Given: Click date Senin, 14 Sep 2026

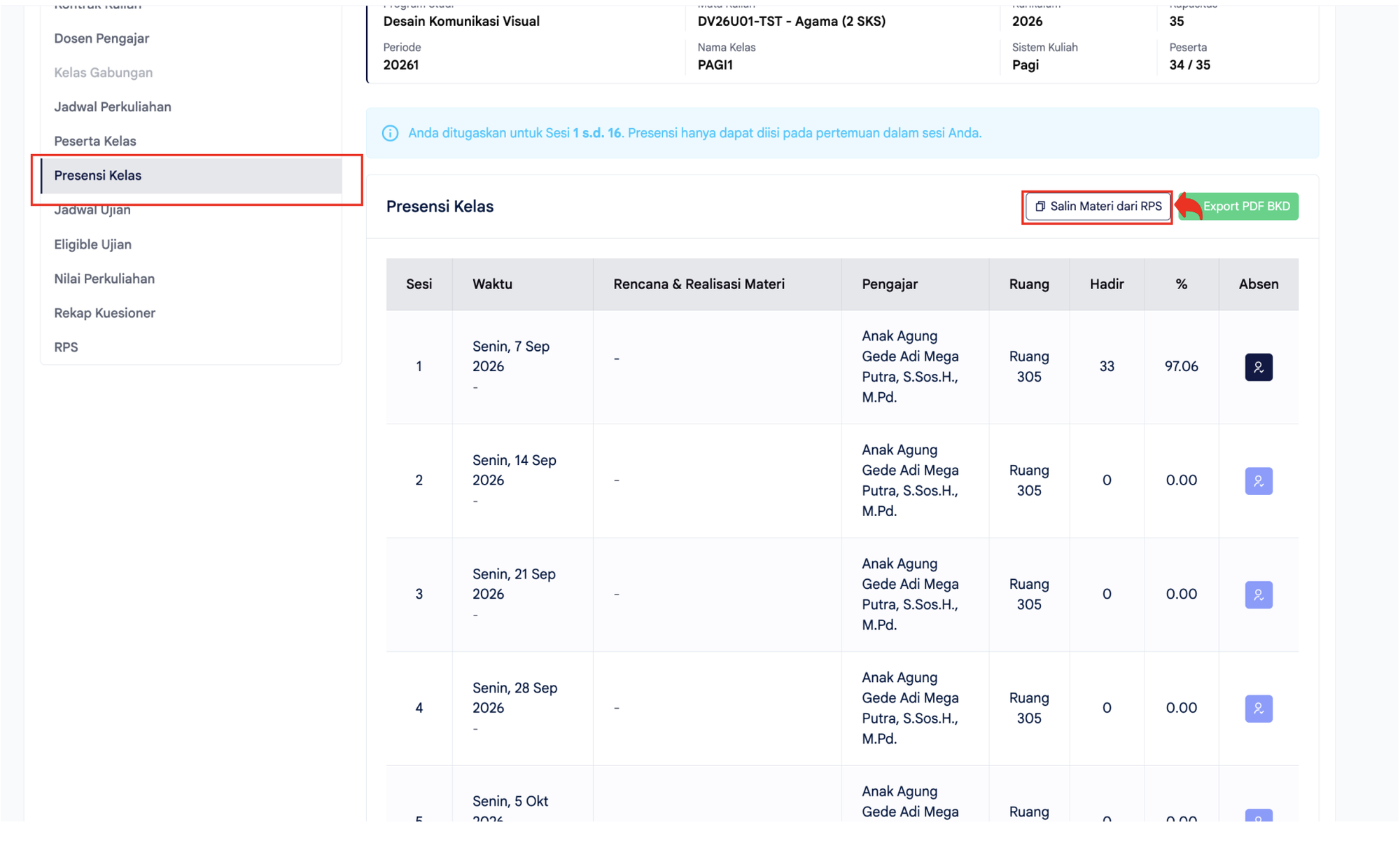Looking at the screenshot, I should tap(514, 471).
